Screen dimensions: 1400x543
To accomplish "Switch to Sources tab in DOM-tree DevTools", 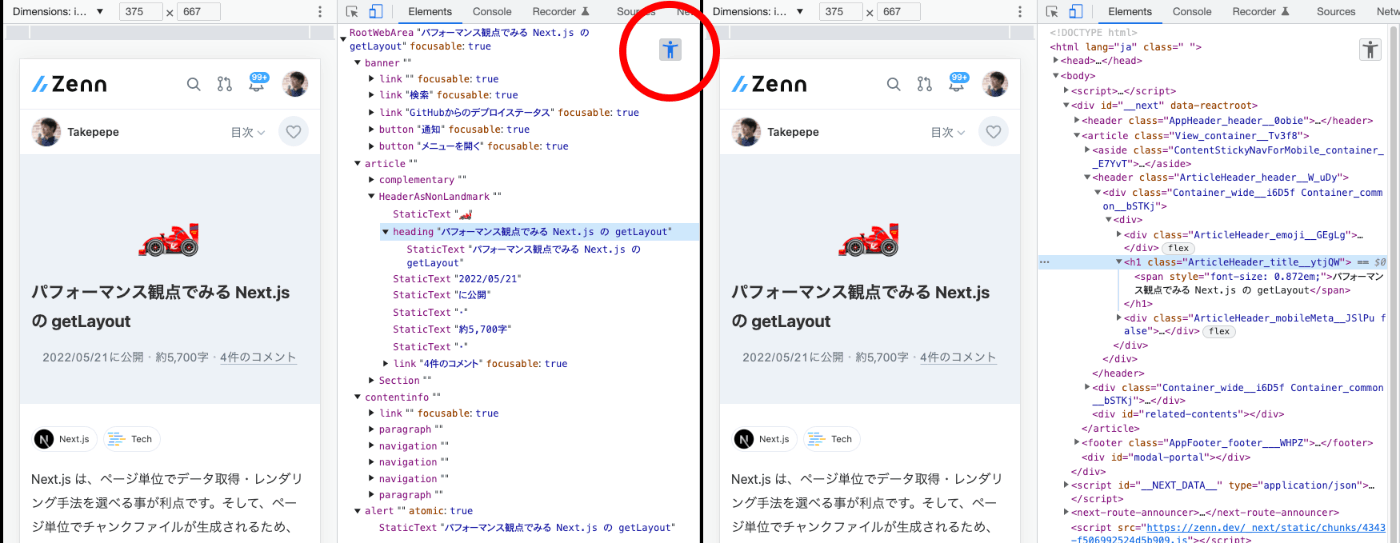I will [x=1336, y=12].
